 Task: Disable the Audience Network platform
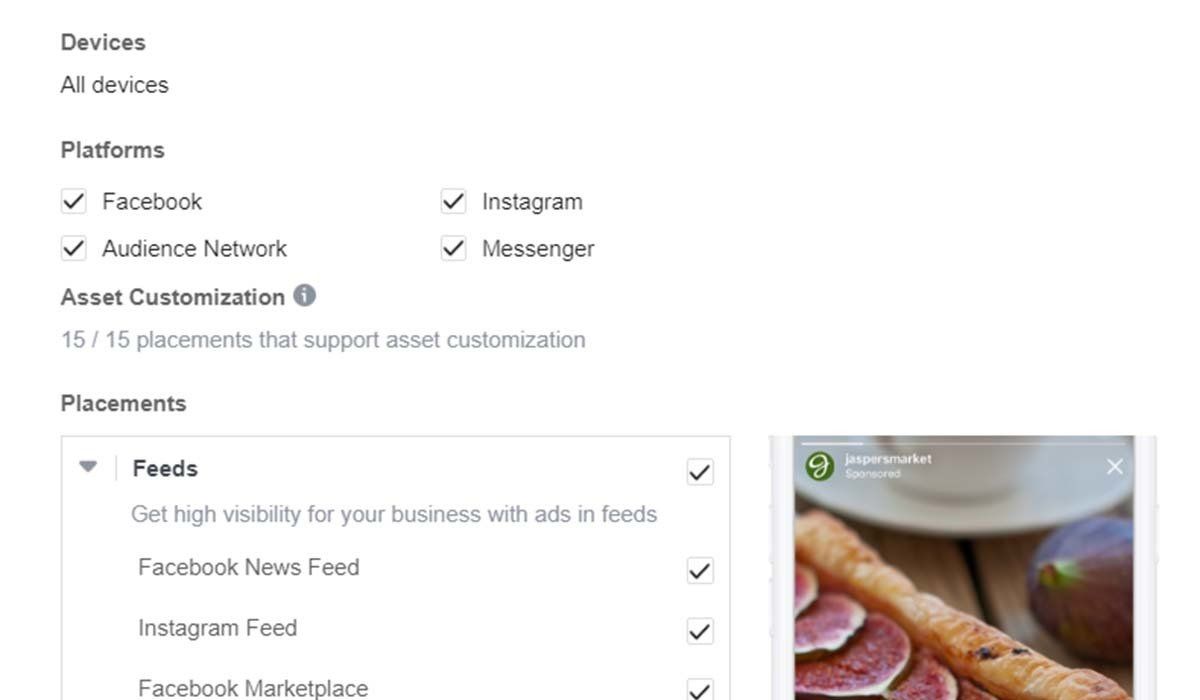click(x=74, y=248)
